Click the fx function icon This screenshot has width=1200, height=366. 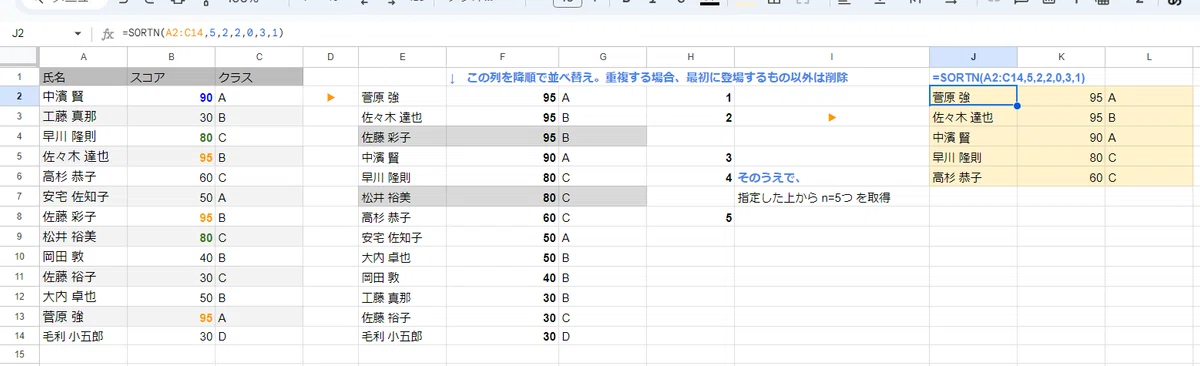point(108,33)
